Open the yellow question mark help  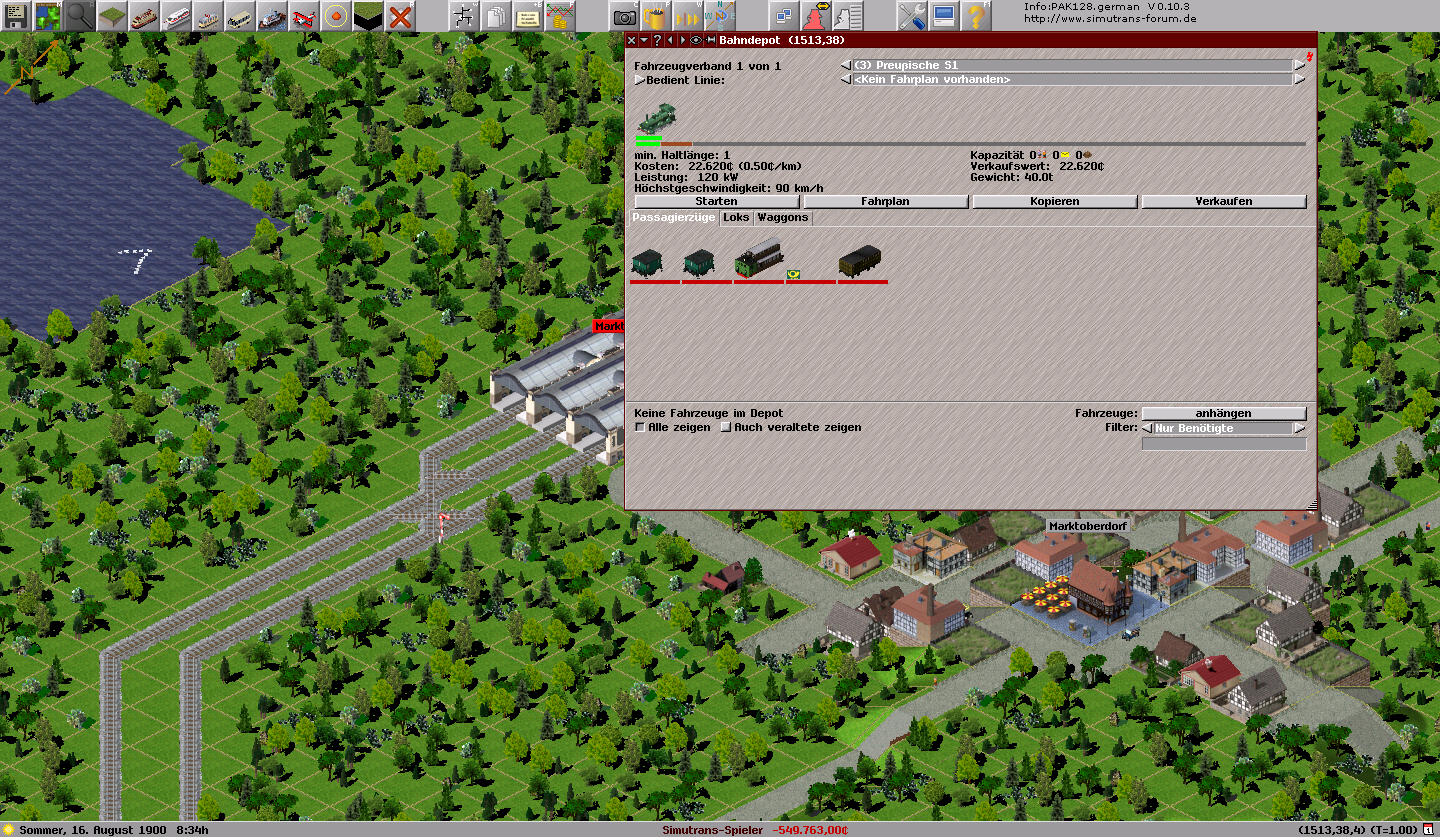click(976, 16)
